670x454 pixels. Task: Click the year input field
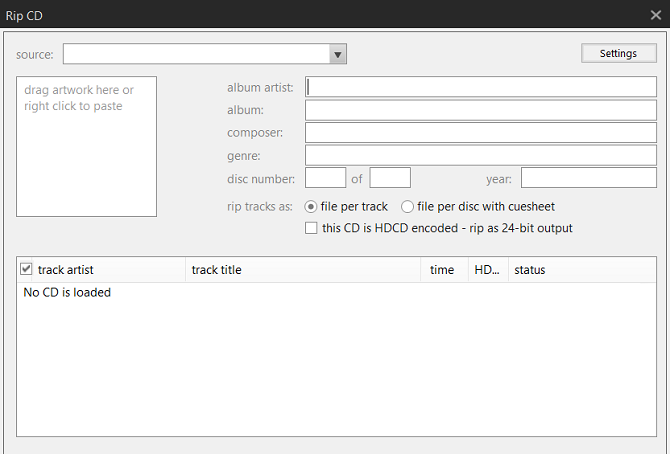click(588, 179)
